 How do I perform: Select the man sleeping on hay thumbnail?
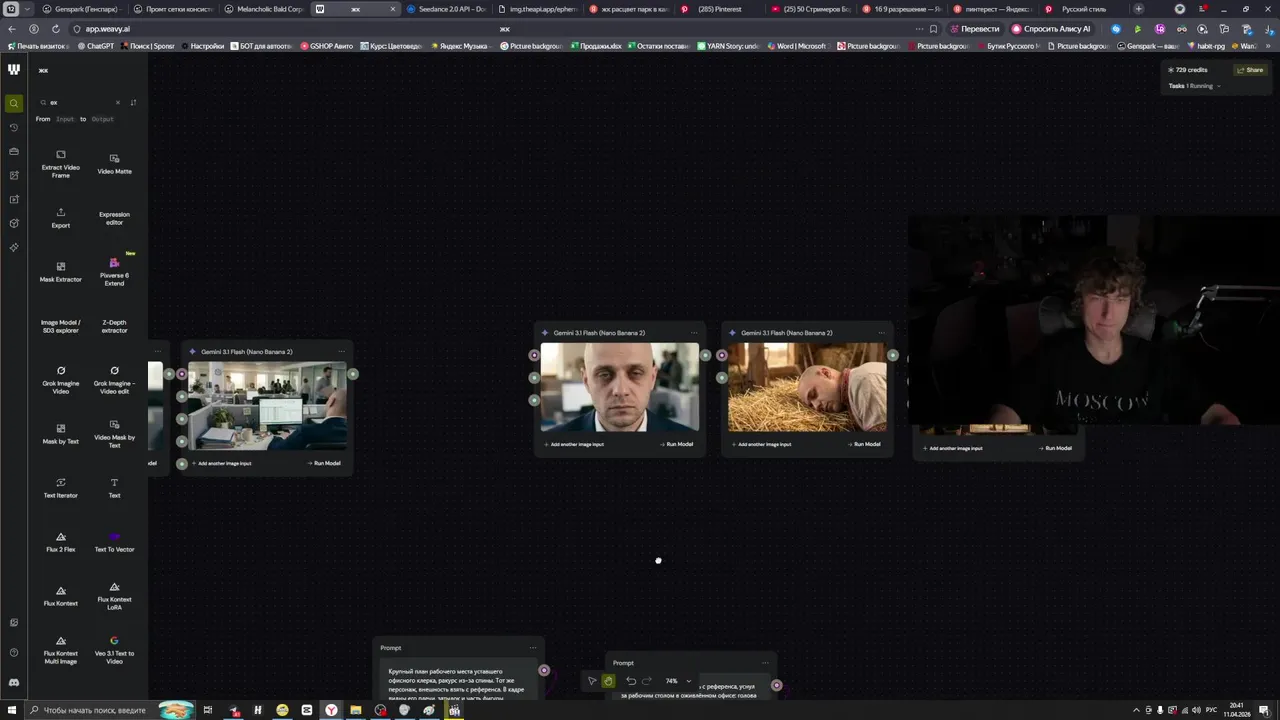pyautogui.click(x=807, y=387)
